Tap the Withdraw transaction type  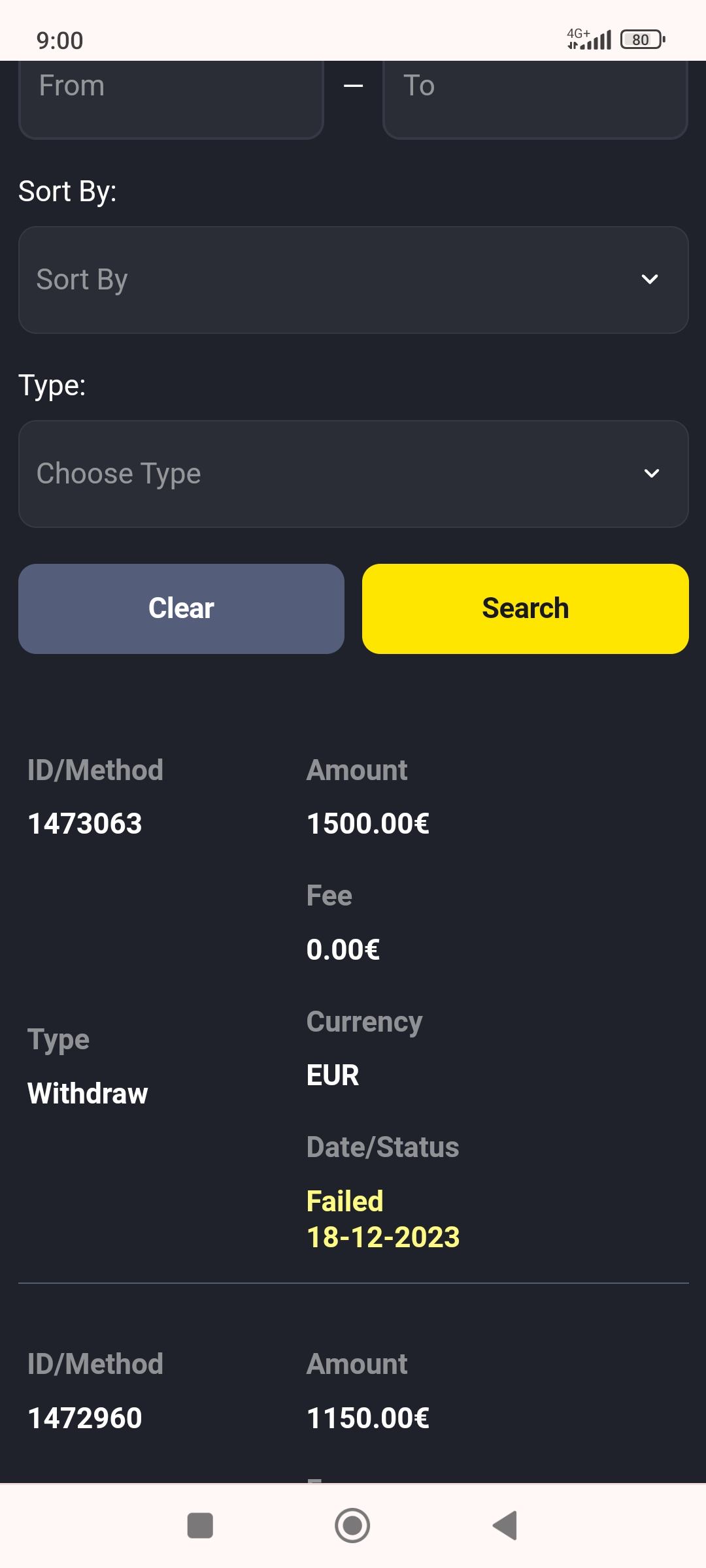[88, 1093]
